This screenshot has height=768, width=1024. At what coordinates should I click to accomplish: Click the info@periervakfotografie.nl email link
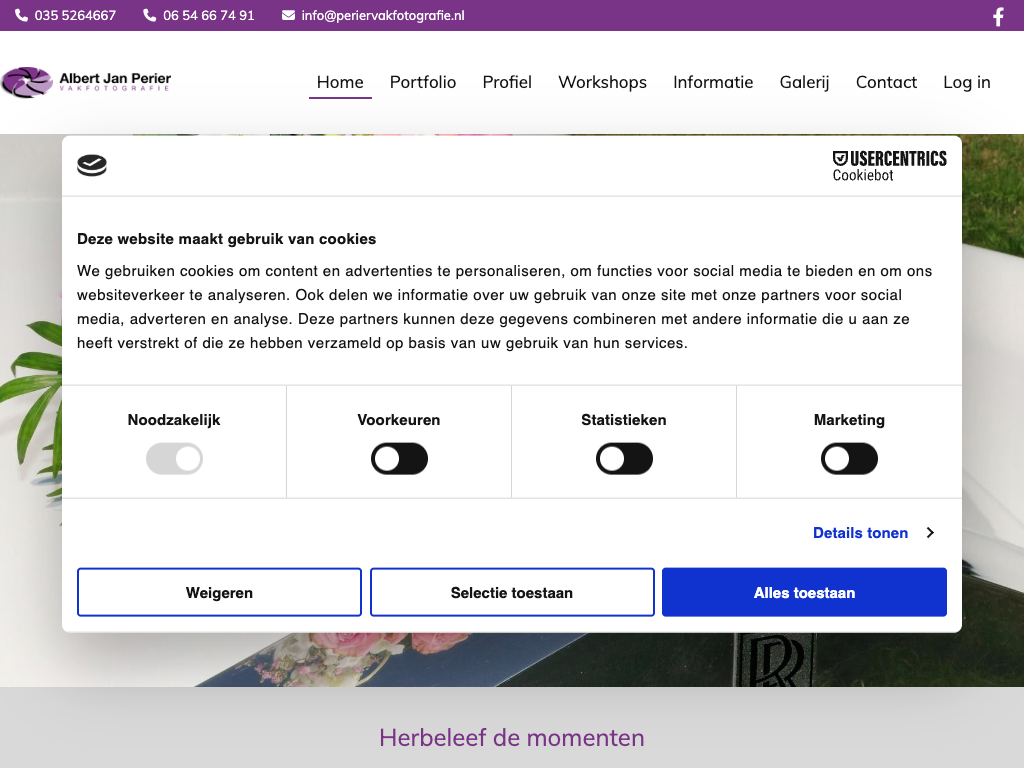coord(383,16)
